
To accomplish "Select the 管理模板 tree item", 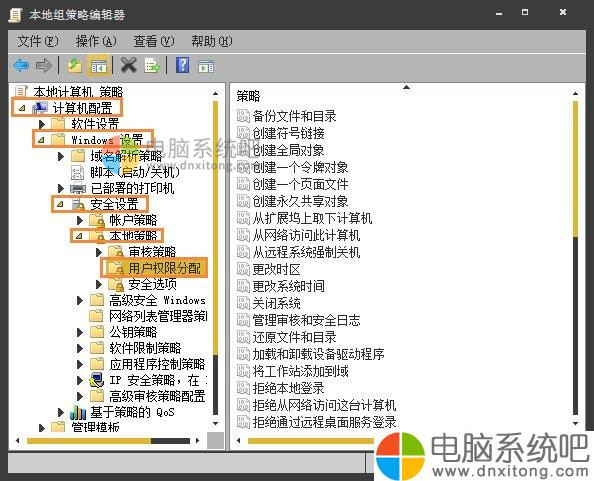I will click(95, 427).
